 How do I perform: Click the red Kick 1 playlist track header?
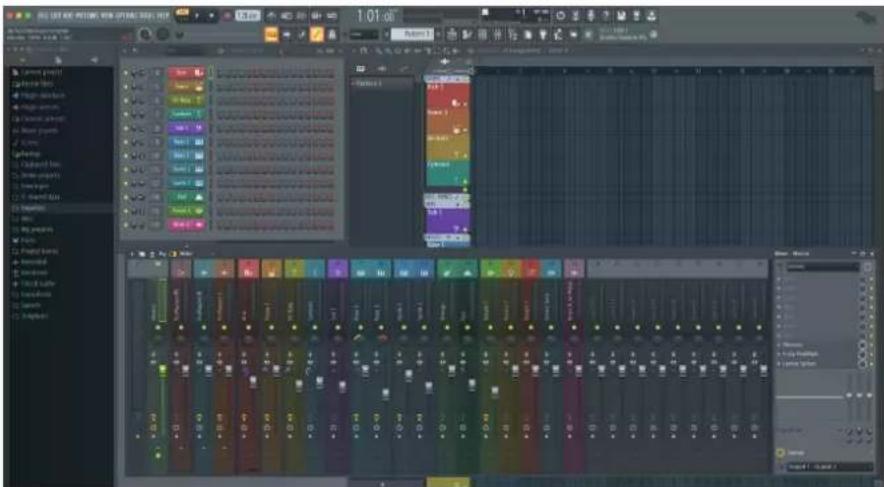[448, 95]
